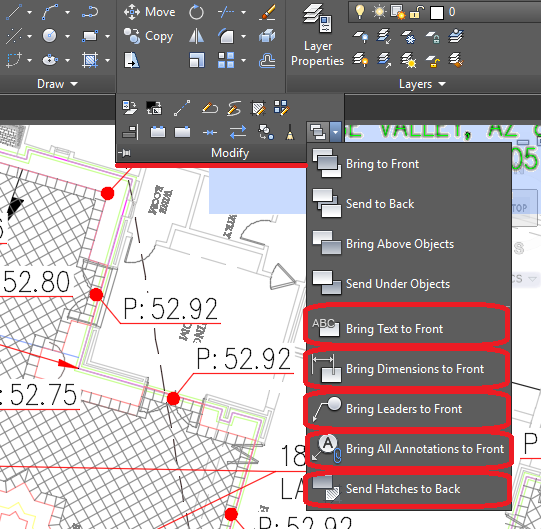This screenshot has width=541, height=529.
Task: Toggle layer 0 freeze sun icon
Action: point(379,12)
